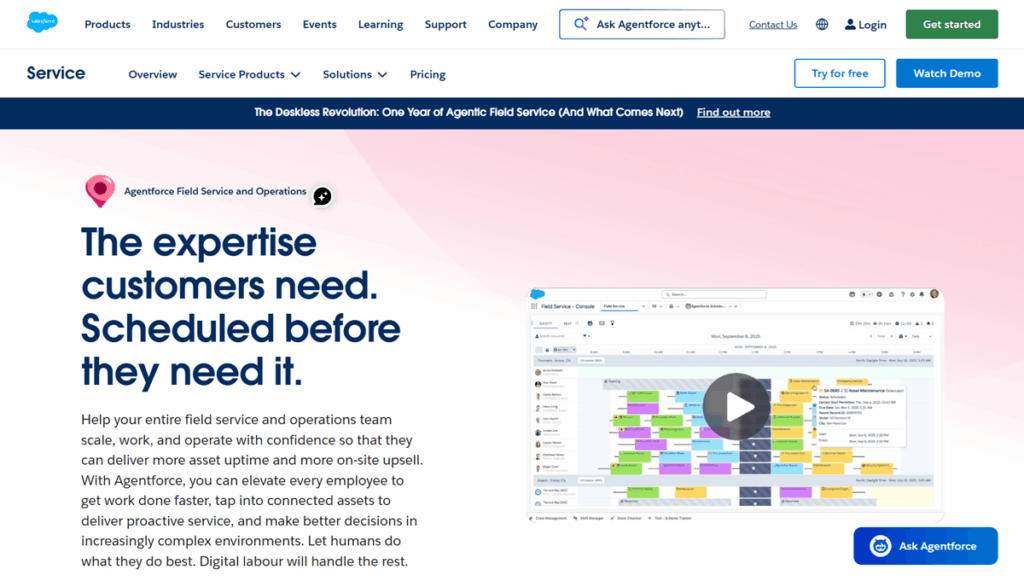This screenshot has height=581, width=1024.
Task: Open the Support menu
Action: point(445,24)
